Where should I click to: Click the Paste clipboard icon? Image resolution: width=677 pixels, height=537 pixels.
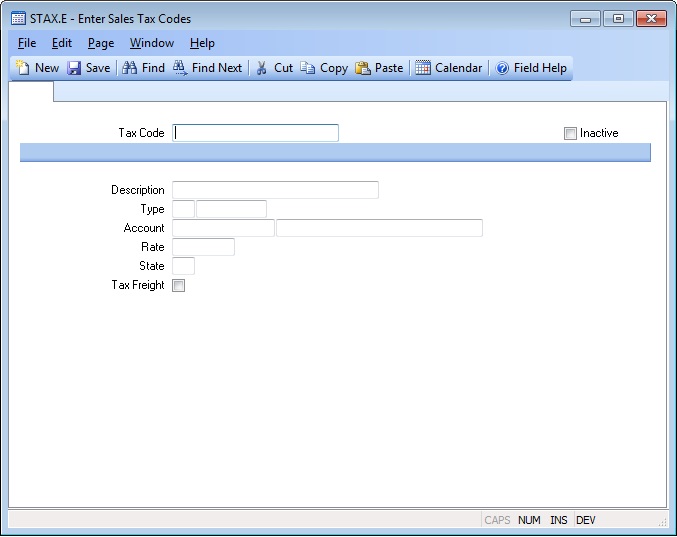[363, 68]
